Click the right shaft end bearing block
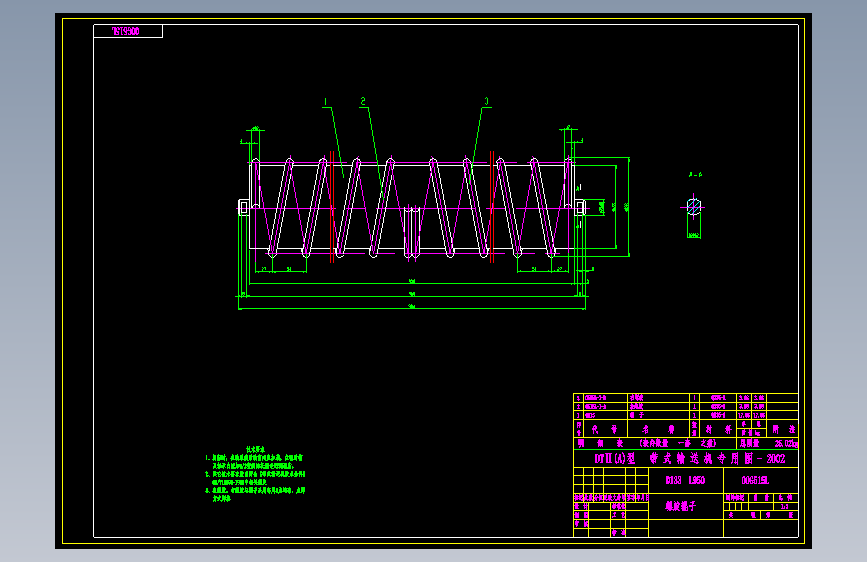 (581, 207)
